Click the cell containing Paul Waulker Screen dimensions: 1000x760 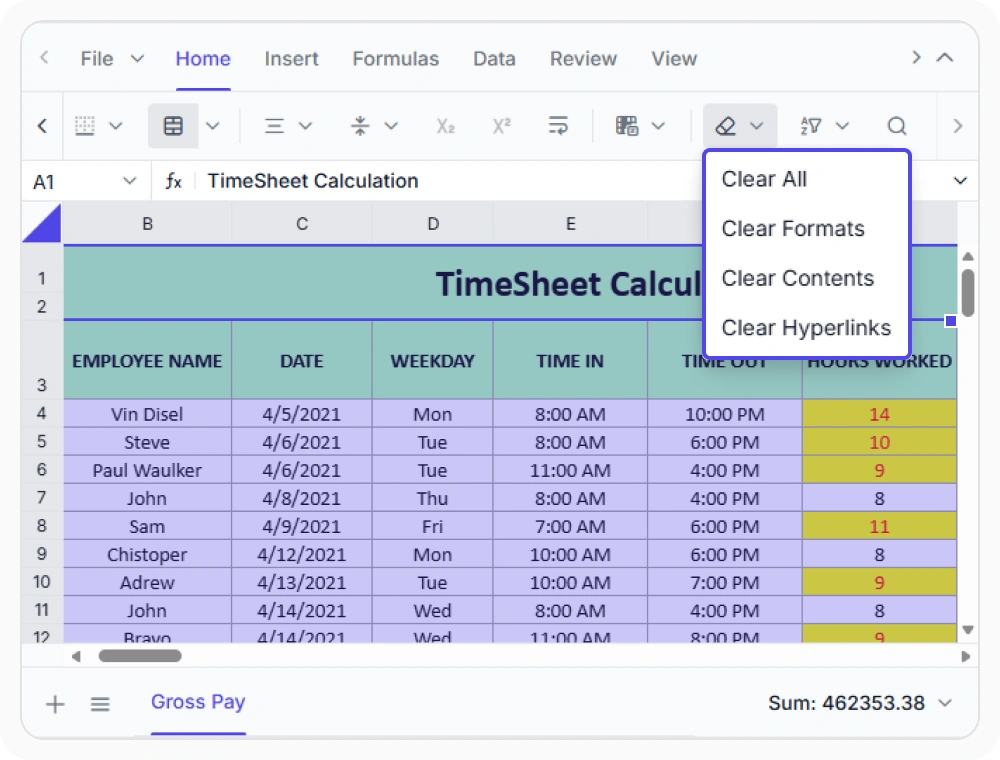(x=147, y=470)
